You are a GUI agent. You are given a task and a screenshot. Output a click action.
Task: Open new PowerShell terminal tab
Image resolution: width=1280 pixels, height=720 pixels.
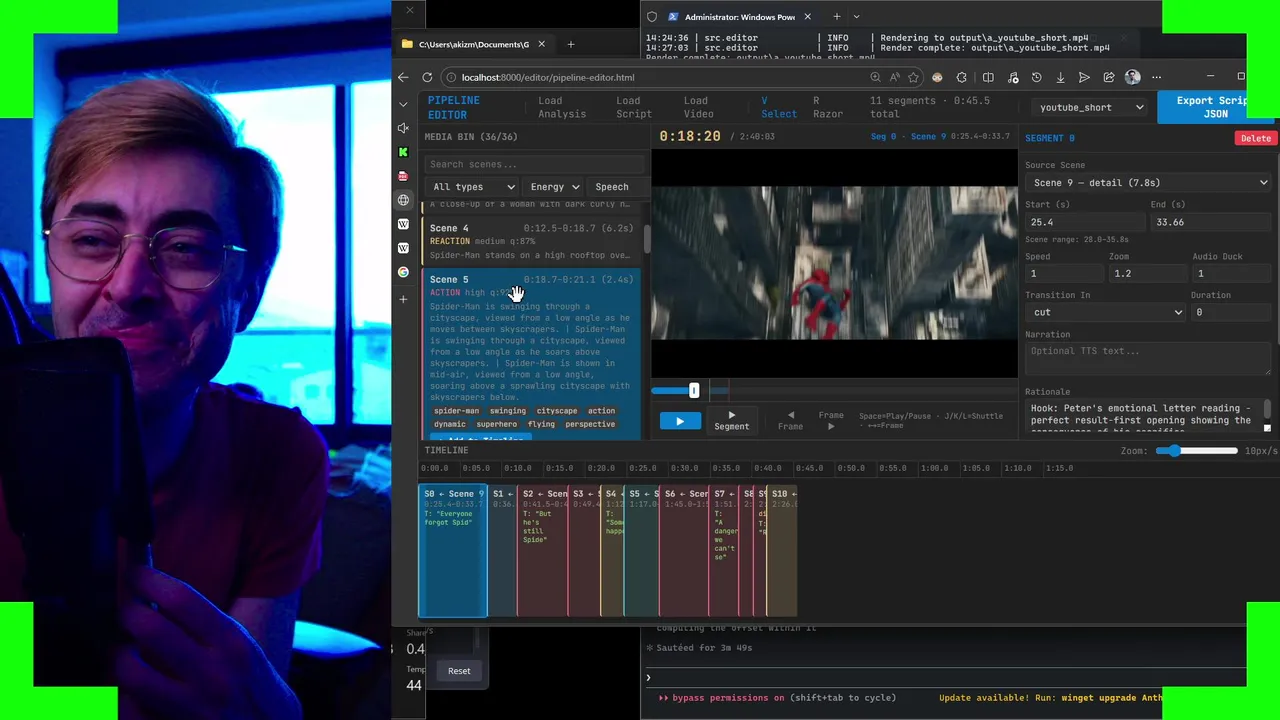[837, 16]
